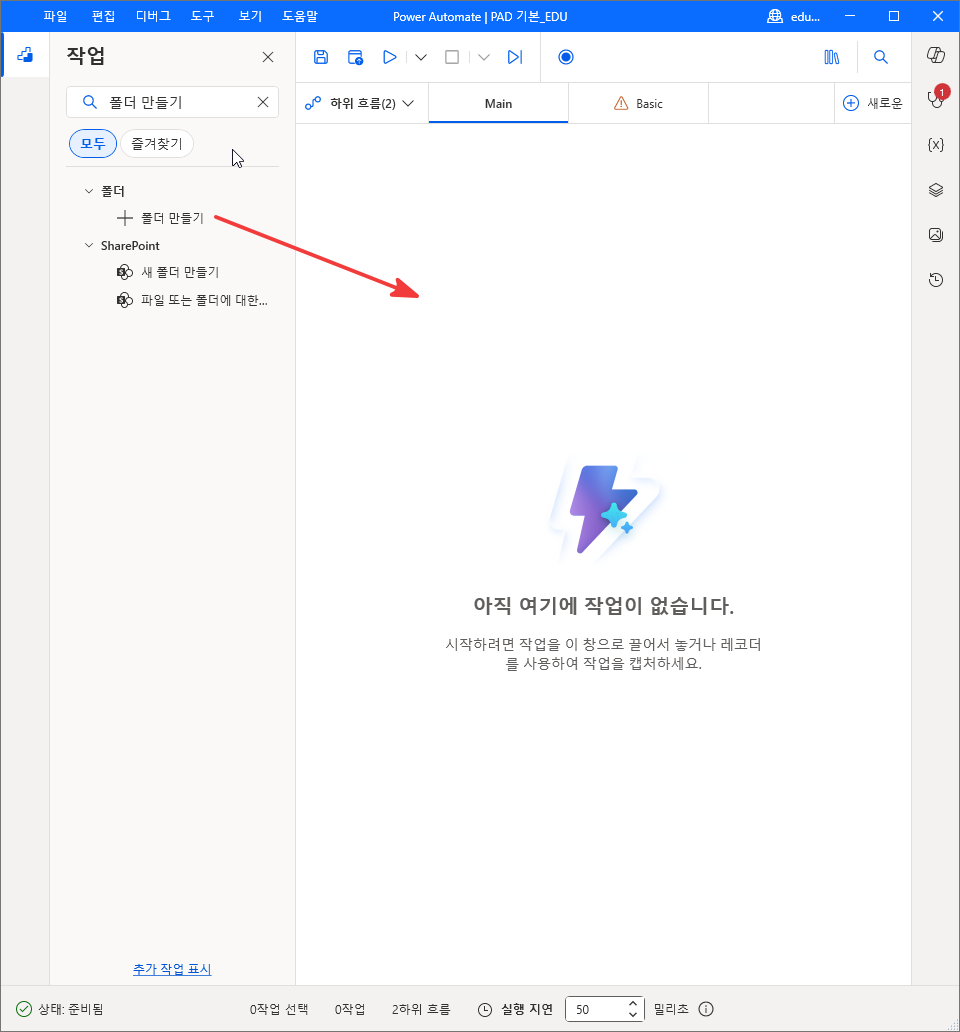Select the 새 폴더 만들기 SharePoint action
Image resolution: width=960 pixels, height=1032 pixels.
tap(180, 272)
